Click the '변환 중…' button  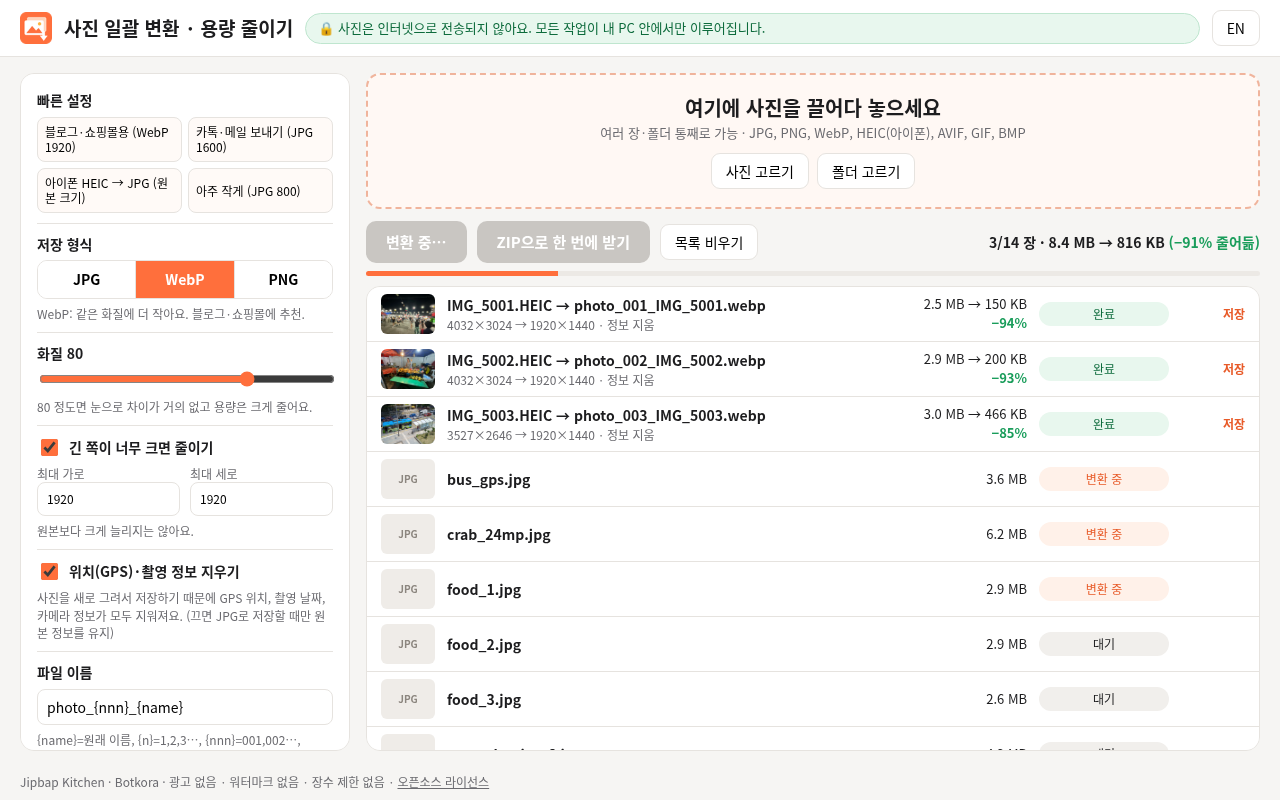pyautogui.click(x=416, y=242)
